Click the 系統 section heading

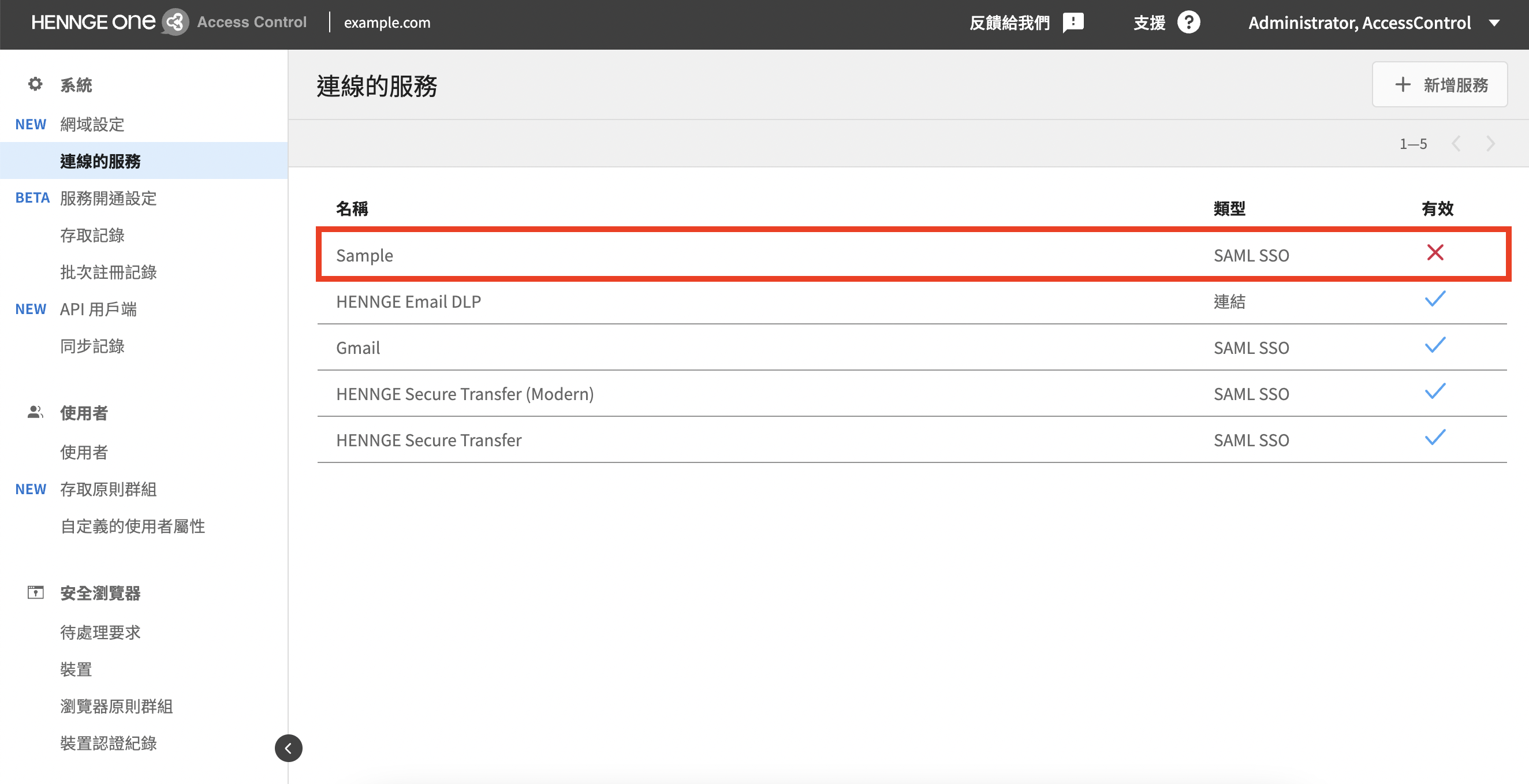(76, 85)
